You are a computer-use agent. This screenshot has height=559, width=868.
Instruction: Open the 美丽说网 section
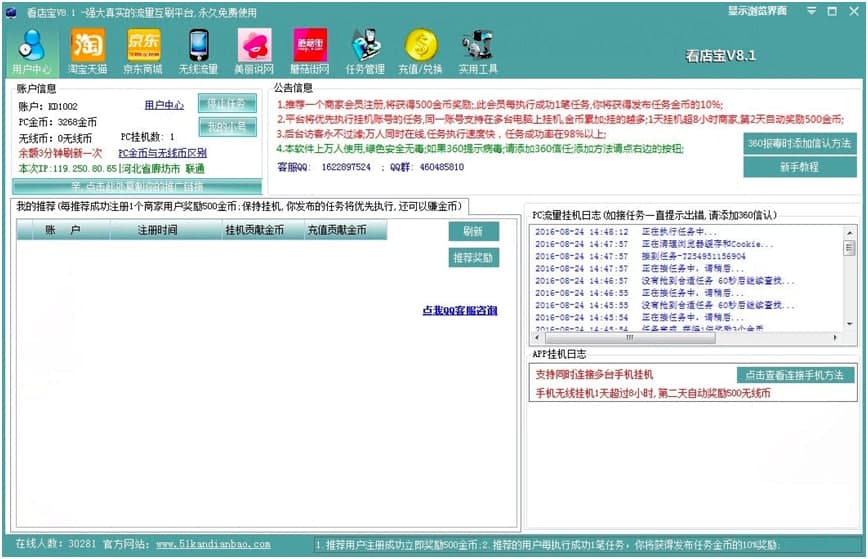point(254,51)
